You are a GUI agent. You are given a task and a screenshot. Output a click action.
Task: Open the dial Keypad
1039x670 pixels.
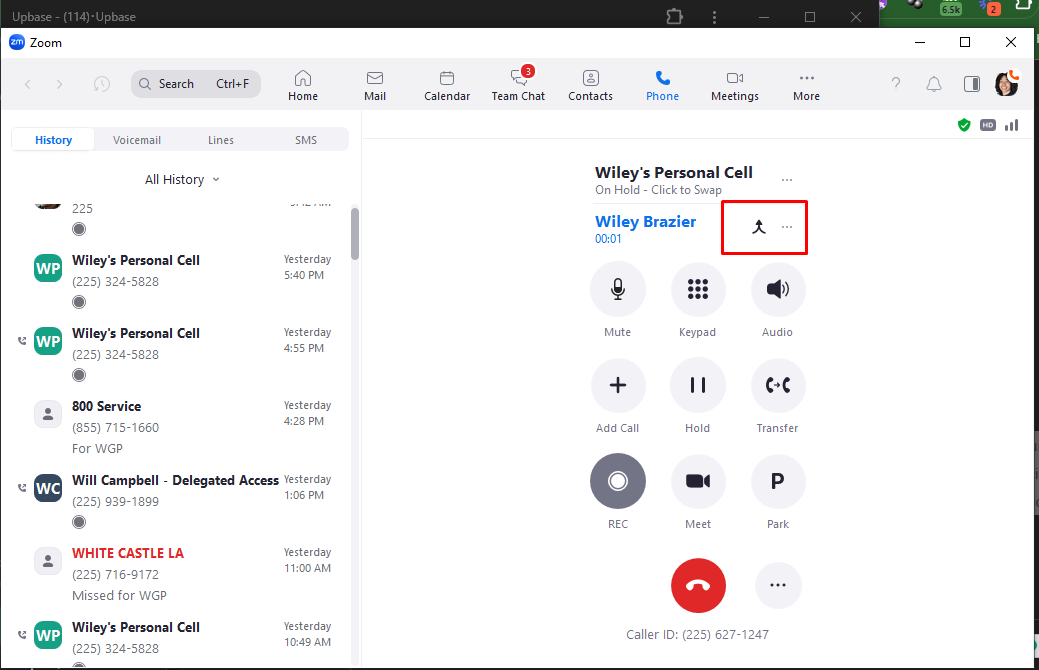click(698, 290)
